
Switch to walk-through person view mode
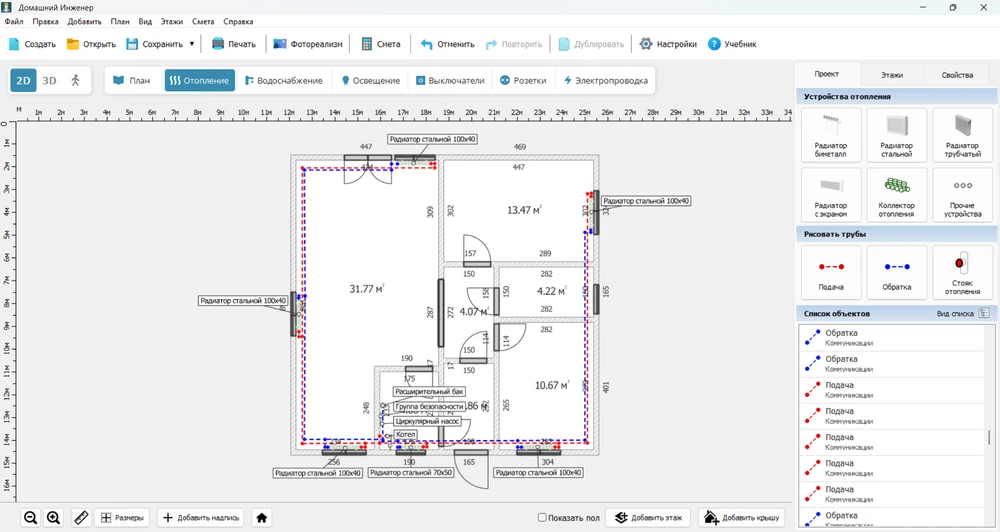(75, 80)
